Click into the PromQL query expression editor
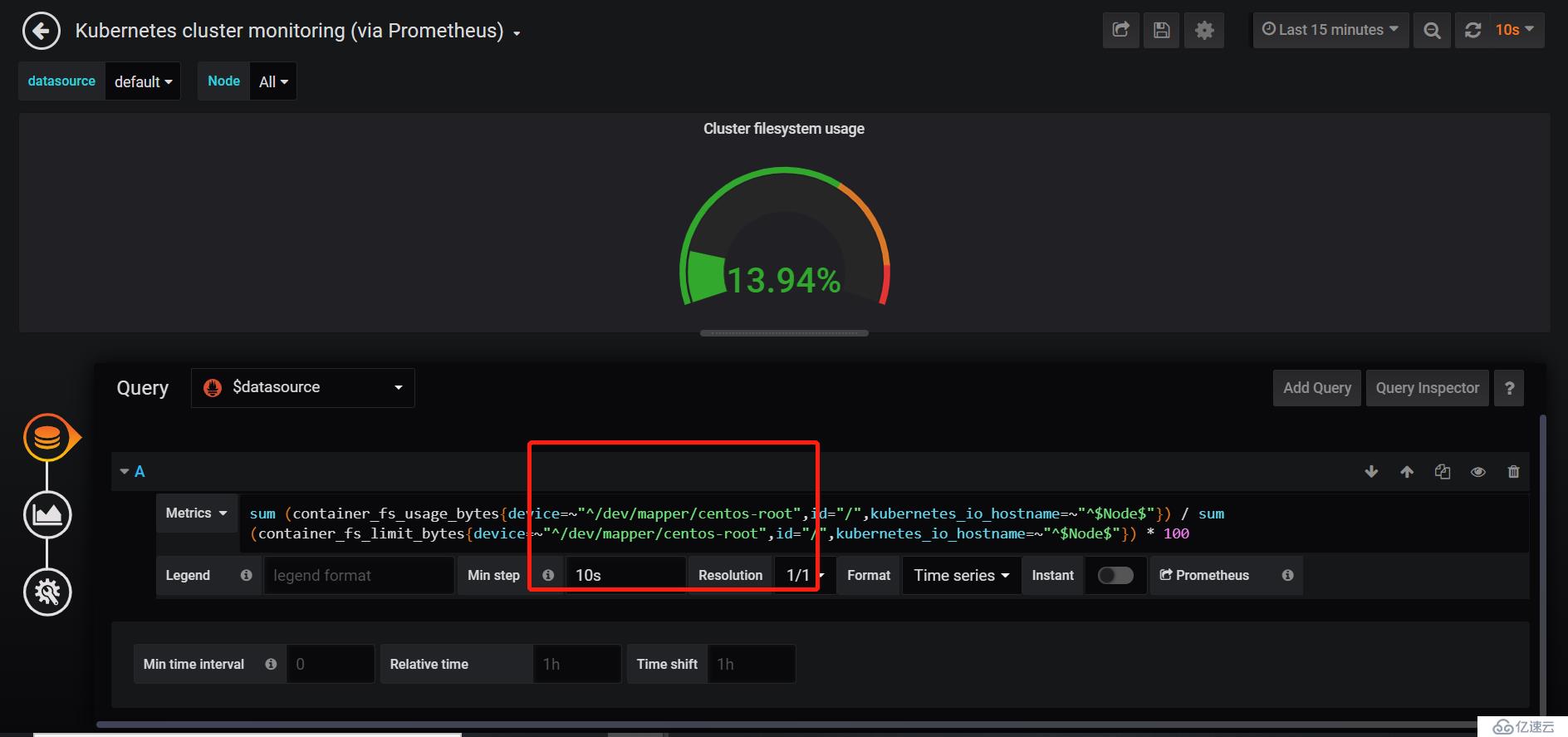Image resolution: width=1568 pixels, height=737 pixels. (x=885, y=523)
